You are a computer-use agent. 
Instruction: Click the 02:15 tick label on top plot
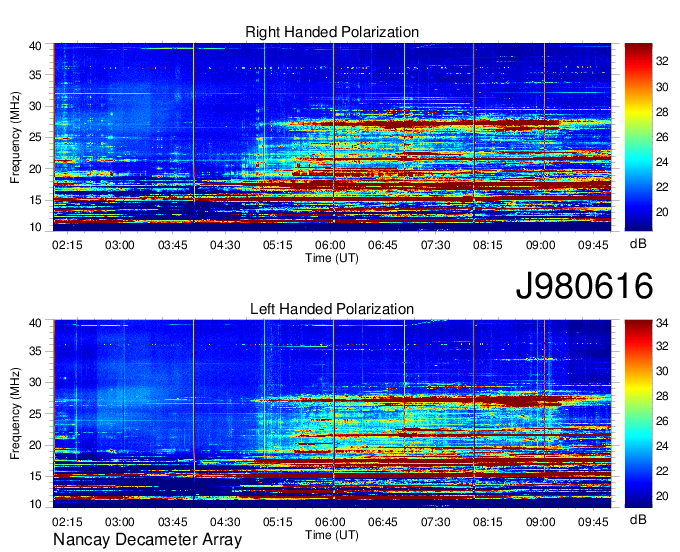(x=67, y=245)
